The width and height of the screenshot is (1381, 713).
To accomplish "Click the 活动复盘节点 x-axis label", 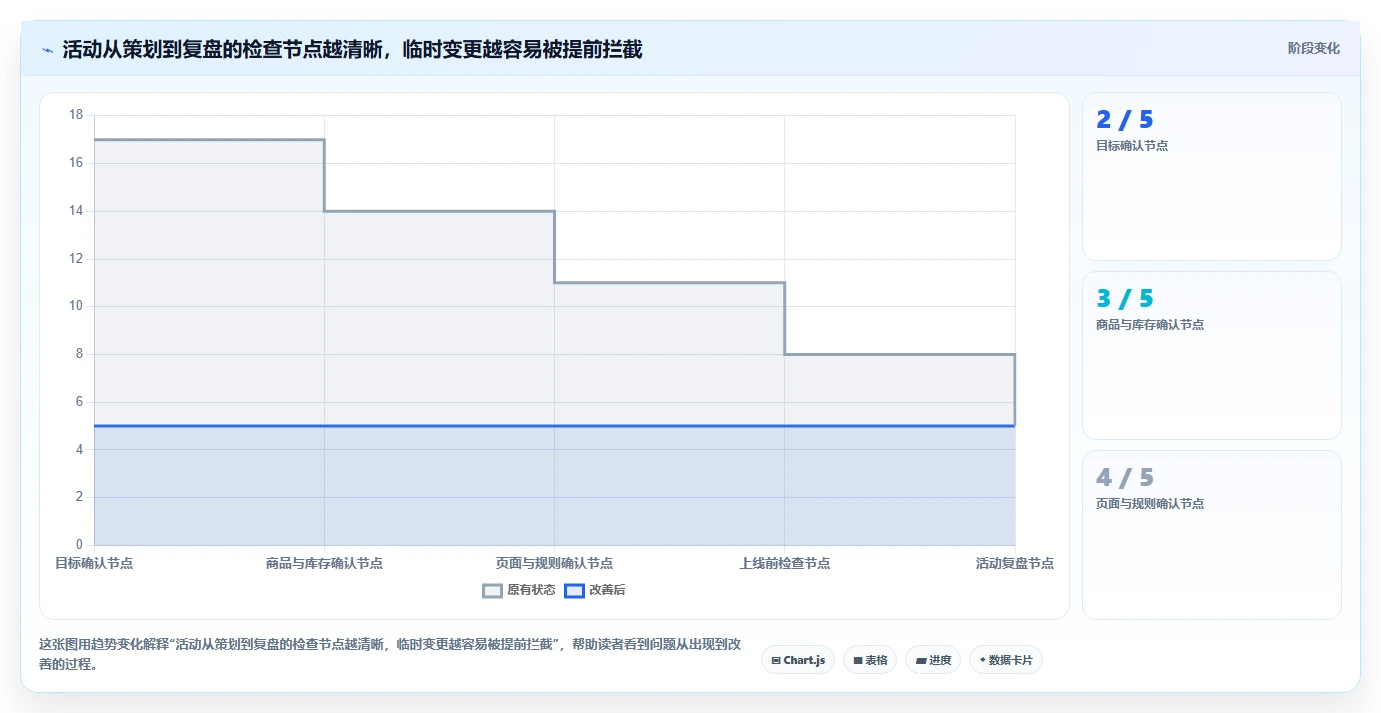I will (1015, 563).
